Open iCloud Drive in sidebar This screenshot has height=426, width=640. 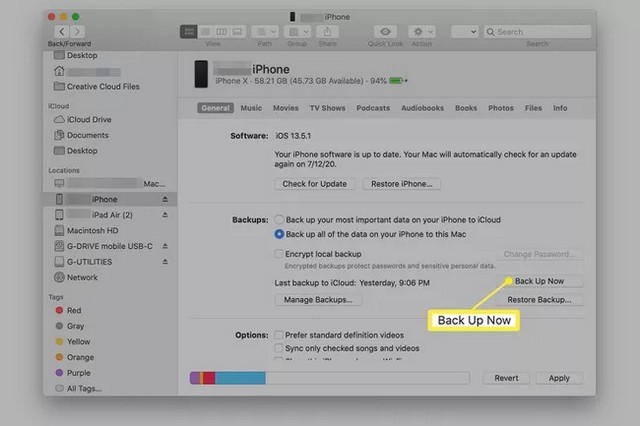(83, 120)
